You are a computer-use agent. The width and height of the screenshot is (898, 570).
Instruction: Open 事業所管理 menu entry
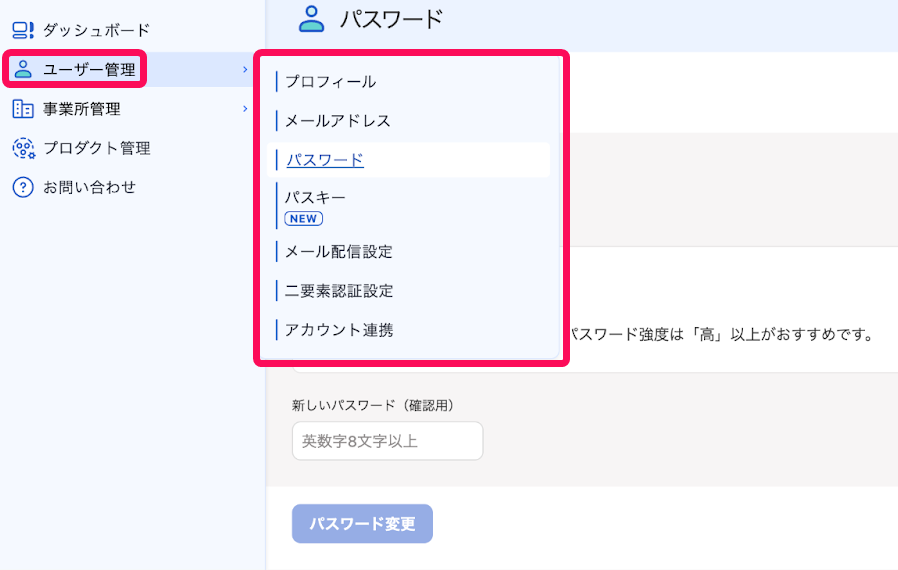click(x=81, y=109)
